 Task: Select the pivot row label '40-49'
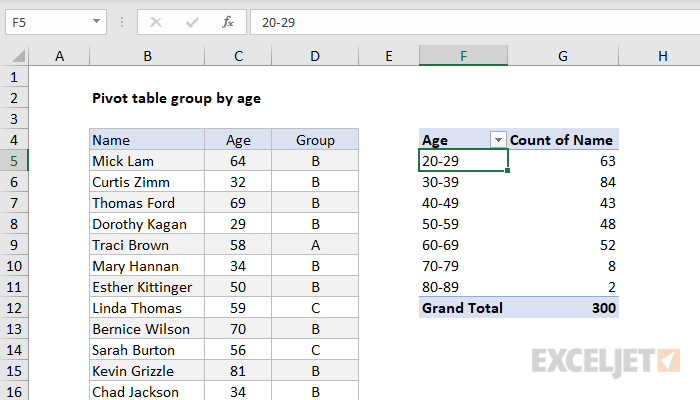point(463,203)
